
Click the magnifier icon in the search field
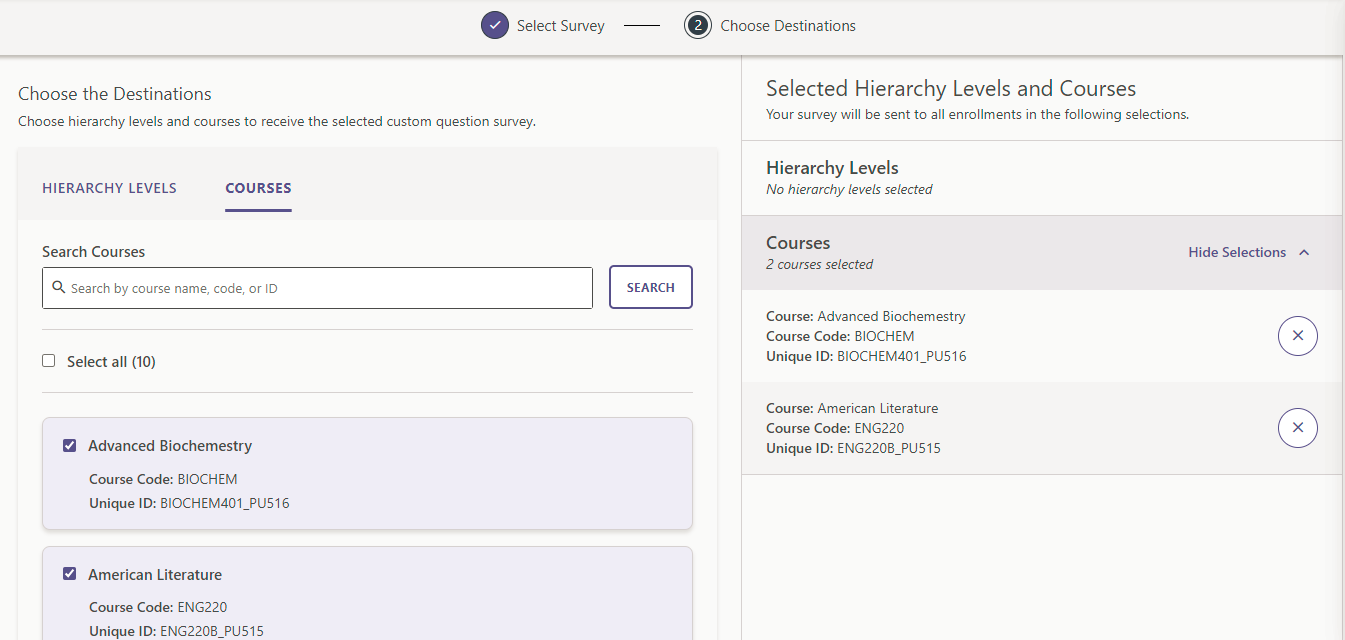[59, 288]
